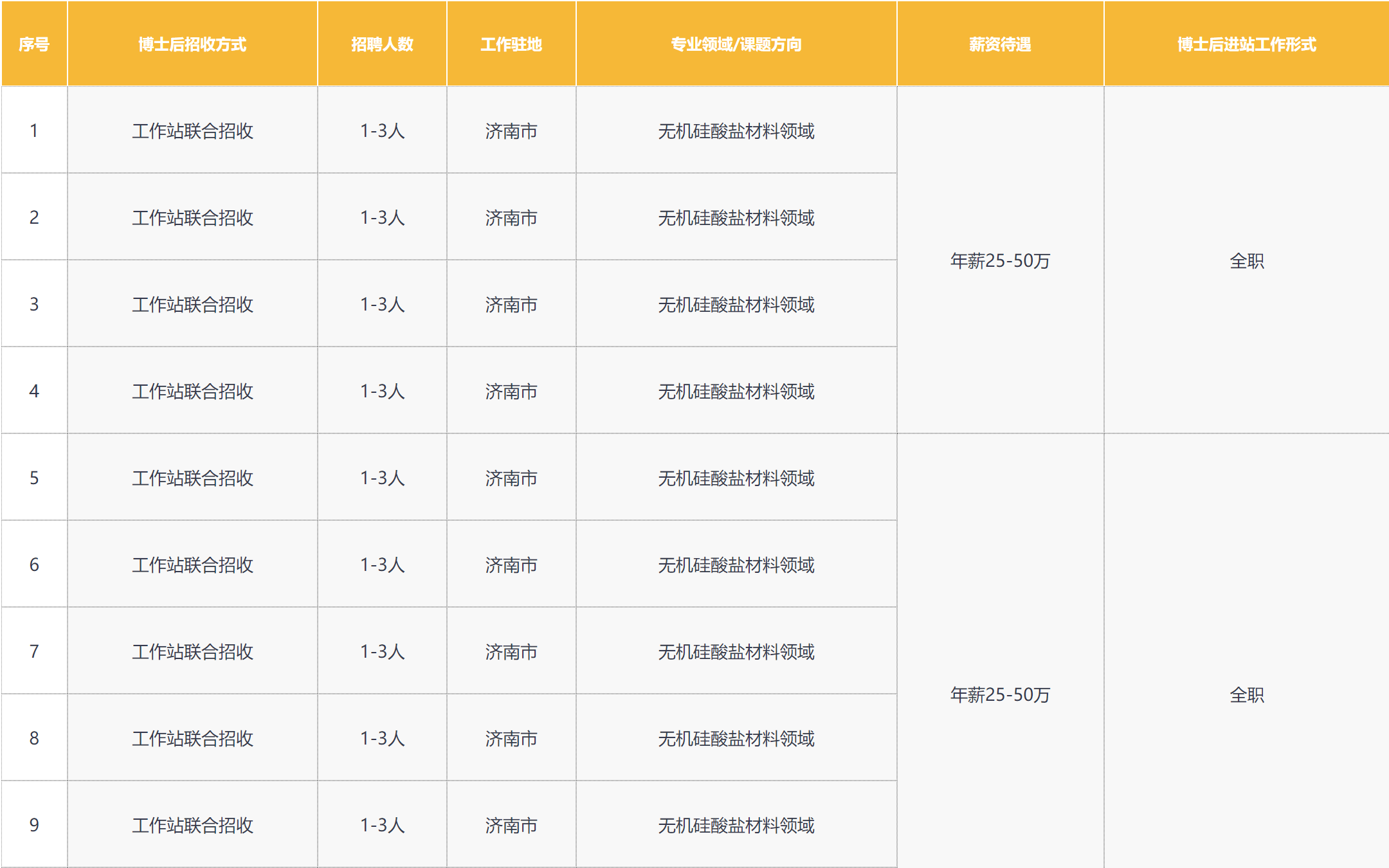Image resolution: width=1389 pixels, height=868 pixels.
Task: Select the 1-3人 cell in row 6
Action: click(x=382, y=565)
